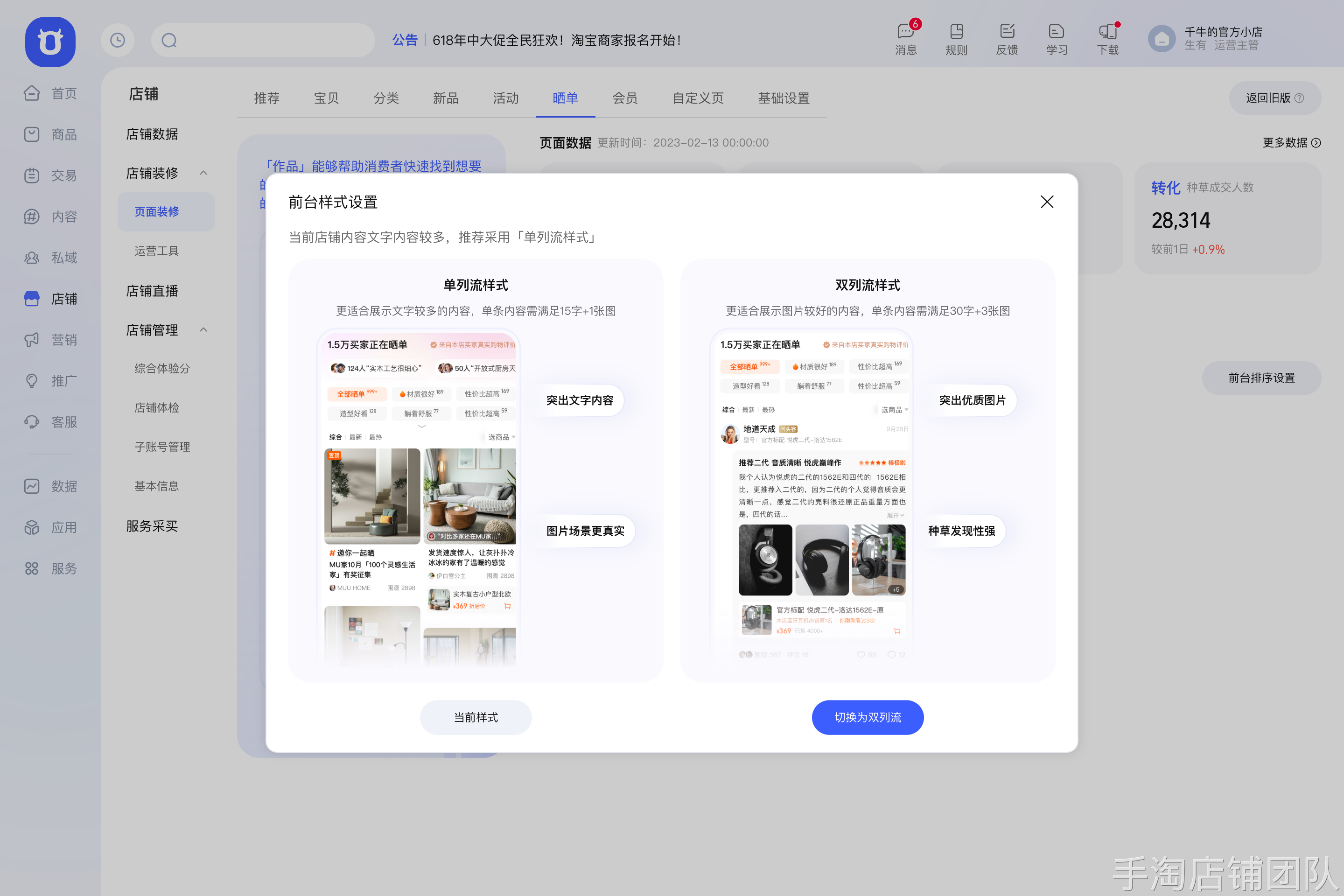Open 交易 trade in sidebar
Screen dimensions: 1344x896
coord(50,175)
